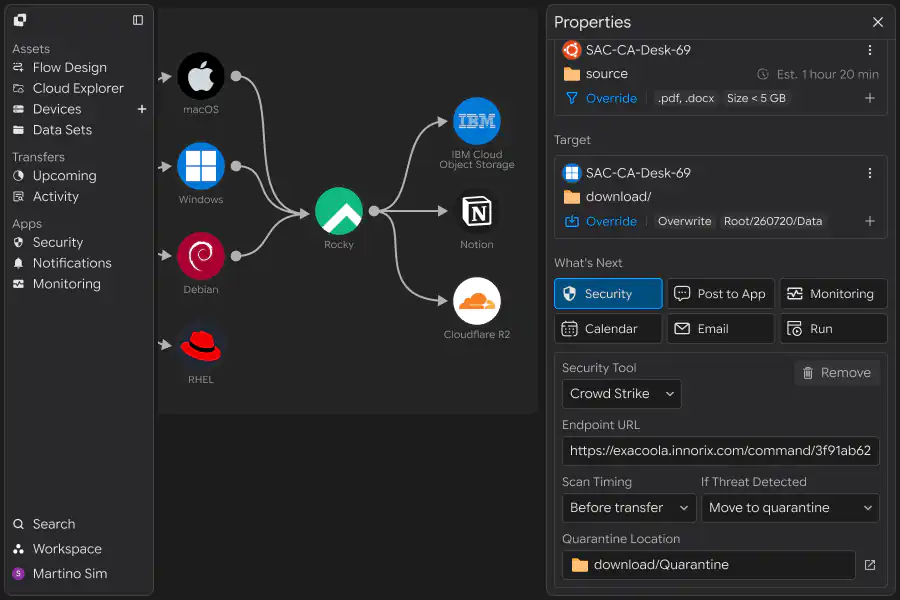Image resolution: width=900 pixels, height=600 pixels.
Task: Select the Windows node icon
Action: [201, 166]
